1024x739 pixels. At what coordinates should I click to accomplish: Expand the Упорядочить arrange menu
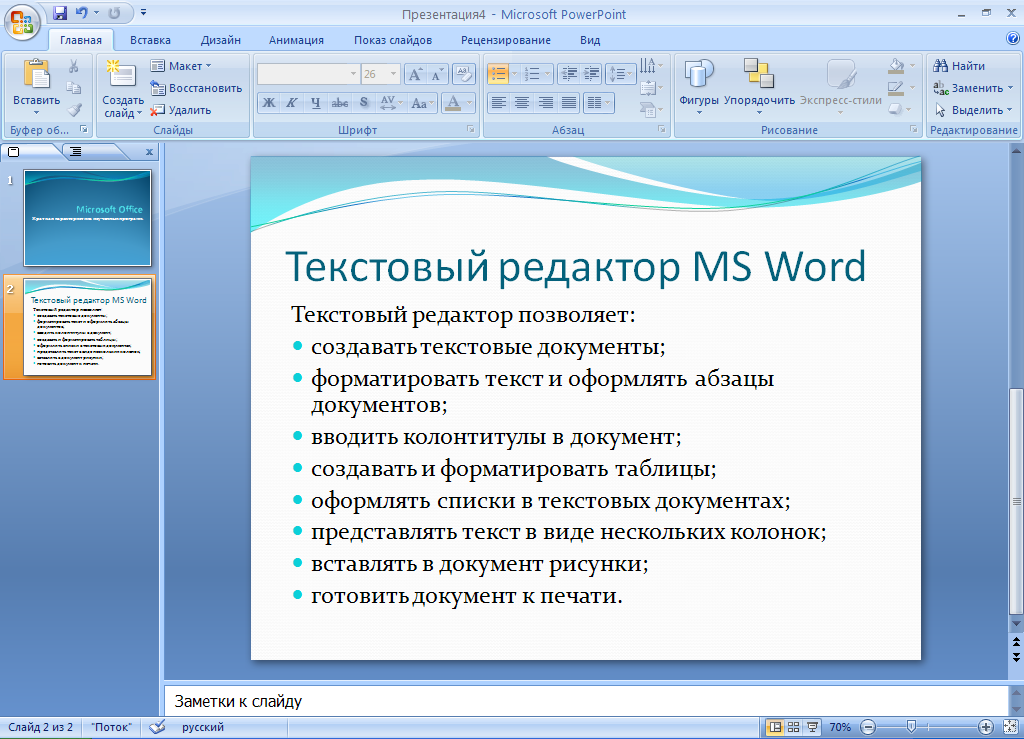click(759, 87)
